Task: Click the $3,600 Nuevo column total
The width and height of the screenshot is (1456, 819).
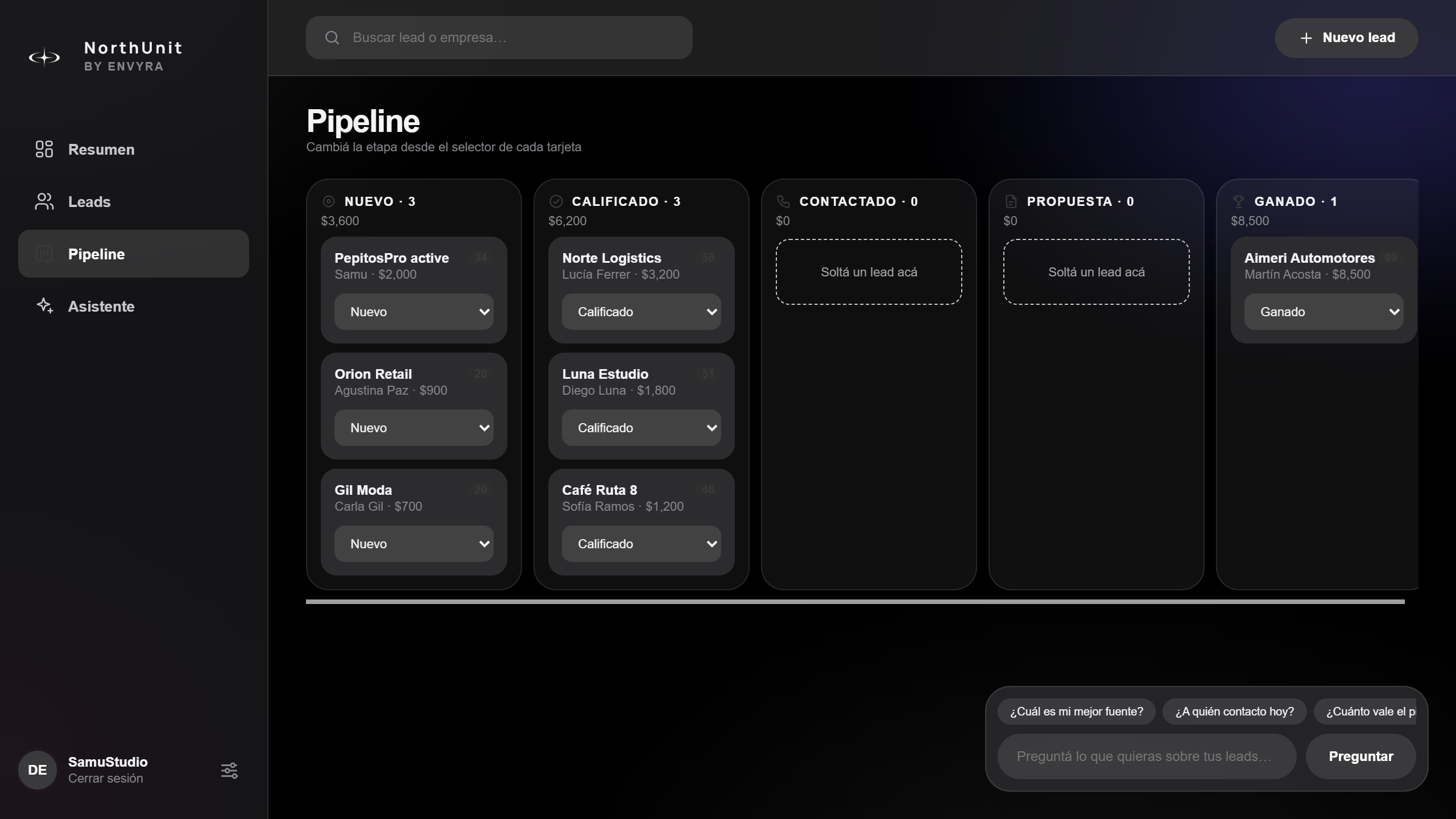Action: (x=340, y=221)
